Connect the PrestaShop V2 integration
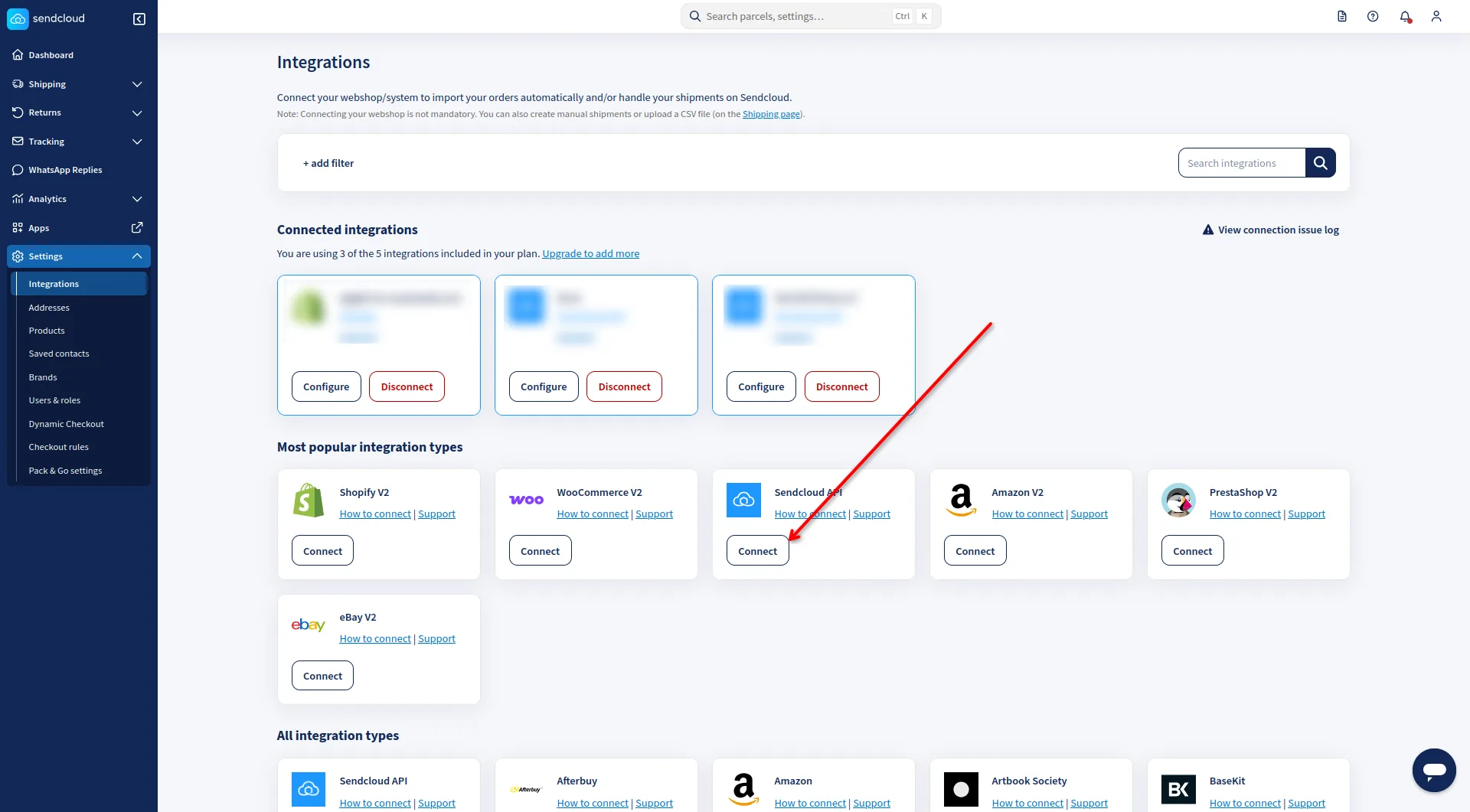The image size is (1470, 812). [x=1192, y=551]
